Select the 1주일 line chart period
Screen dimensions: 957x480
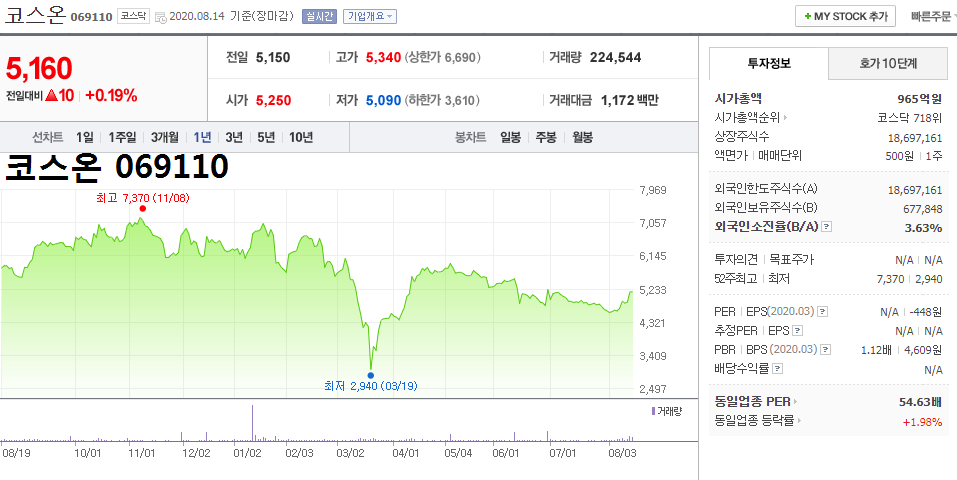[121, 137]
